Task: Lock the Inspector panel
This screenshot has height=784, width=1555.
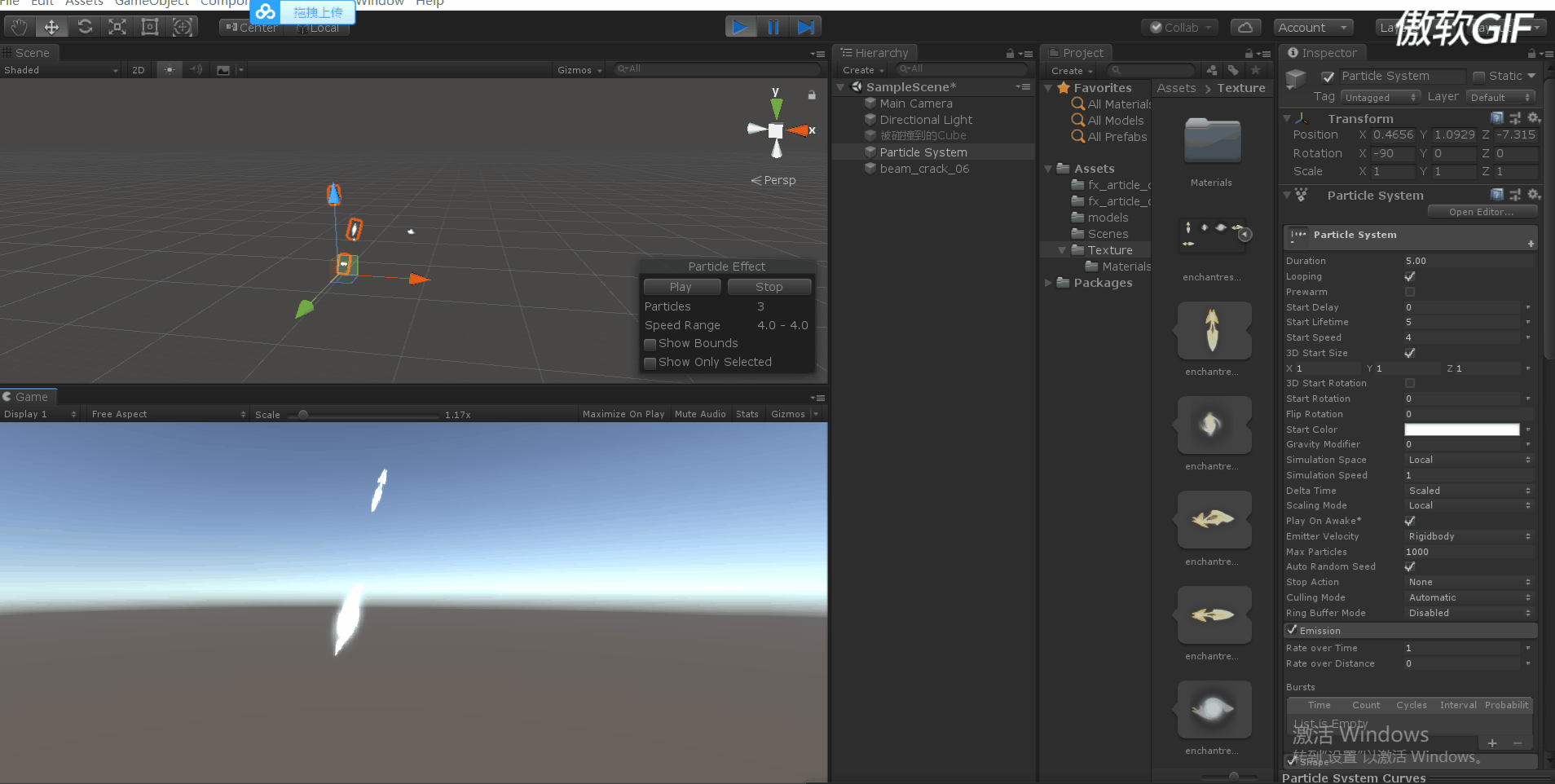Action: click(x=1531, y=53)
